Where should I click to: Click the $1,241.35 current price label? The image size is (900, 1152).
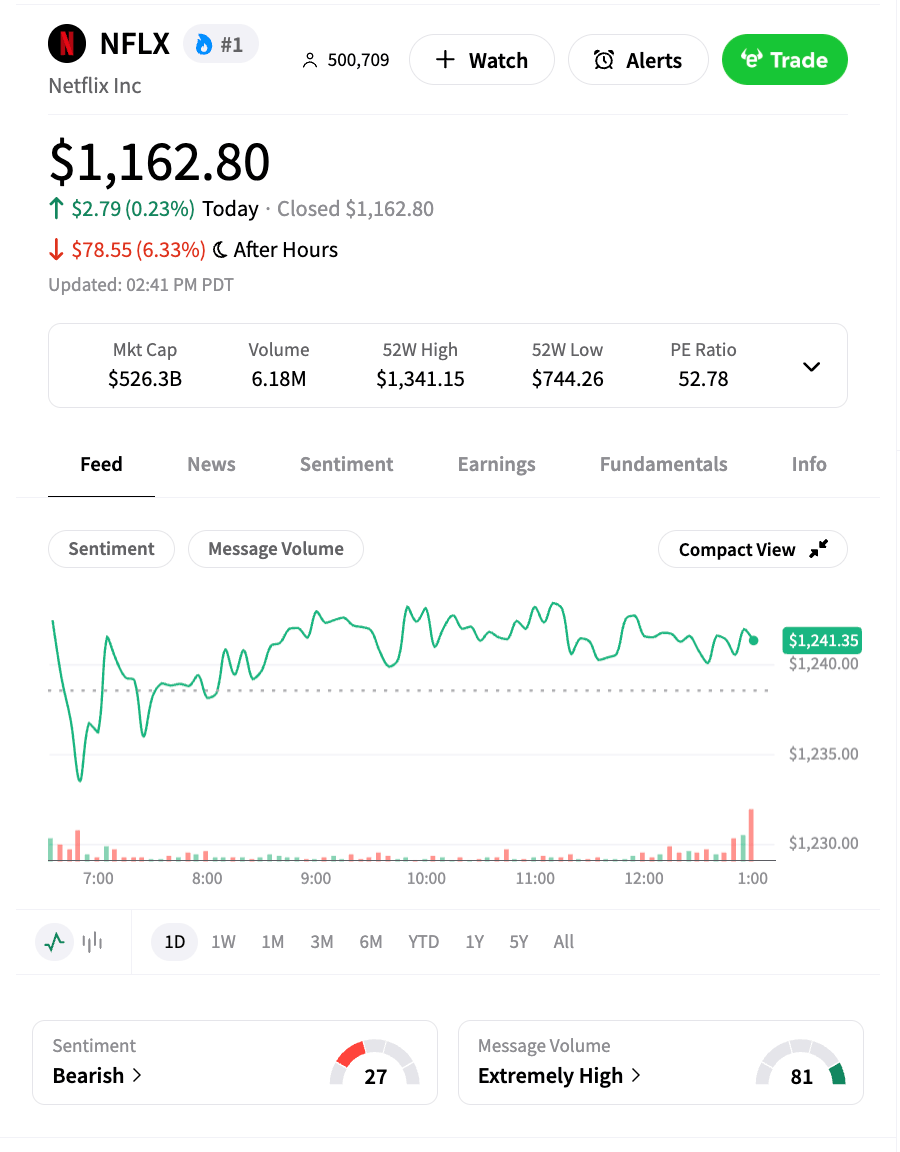point(823,640)
